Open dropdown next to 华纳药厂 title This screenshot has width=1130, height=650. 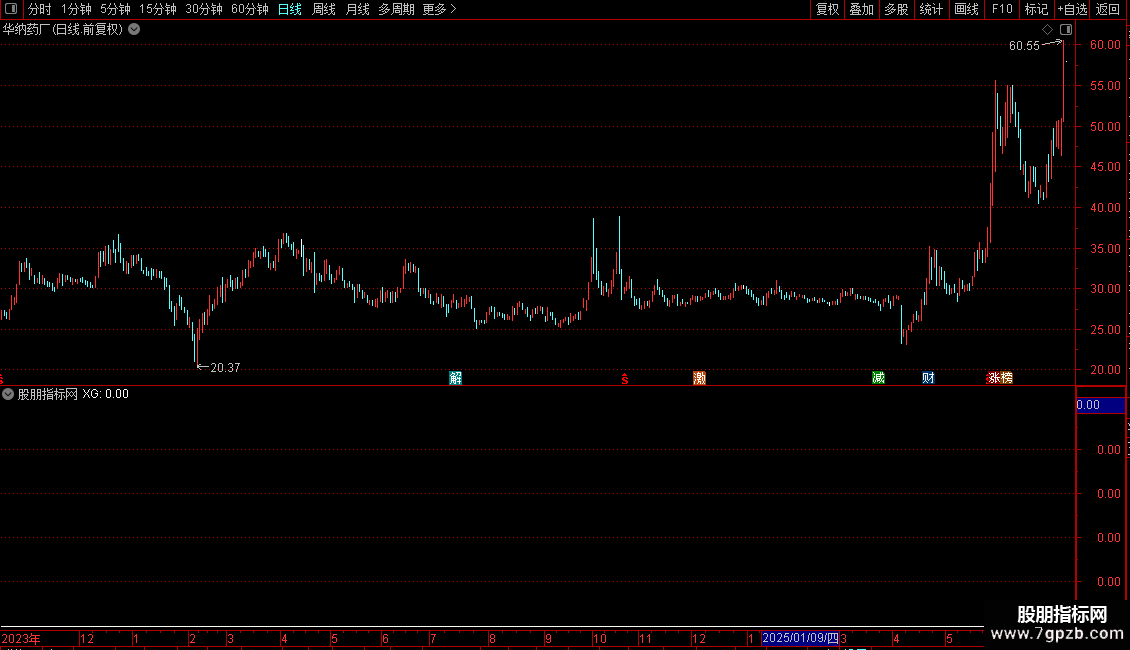134,30
